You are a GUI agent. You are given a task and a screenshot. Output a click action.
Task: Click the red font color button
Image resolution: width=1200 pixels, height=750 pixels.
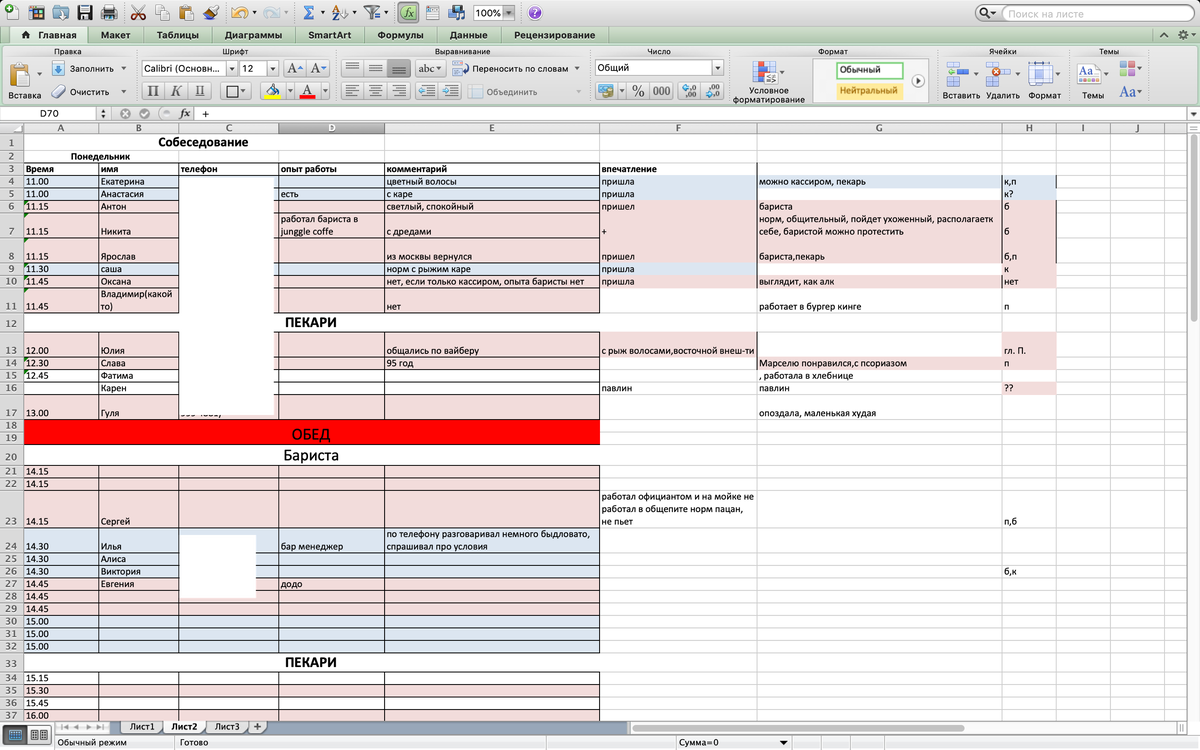307,91
